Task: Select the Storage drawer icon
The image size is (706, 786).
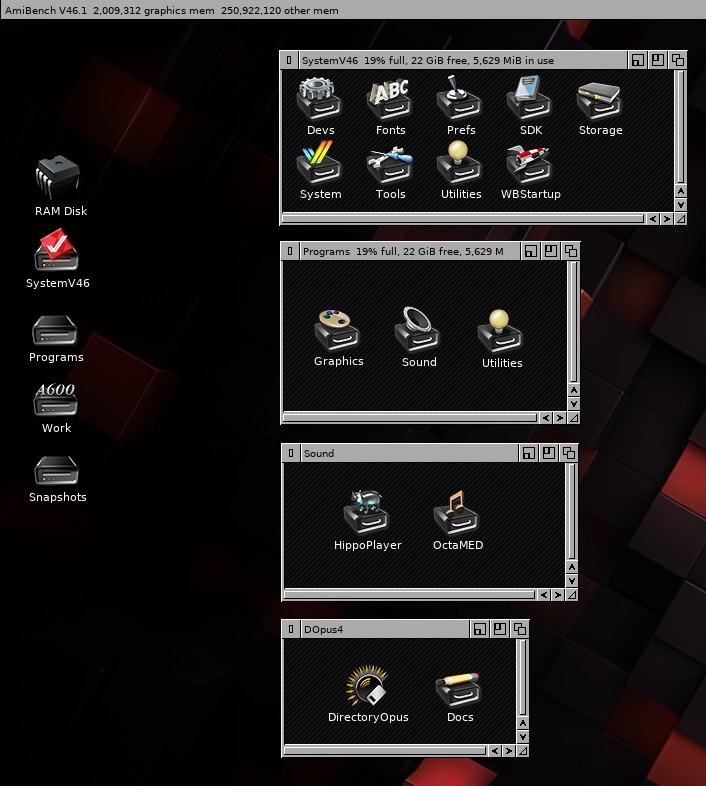Action: pos(600,100)
